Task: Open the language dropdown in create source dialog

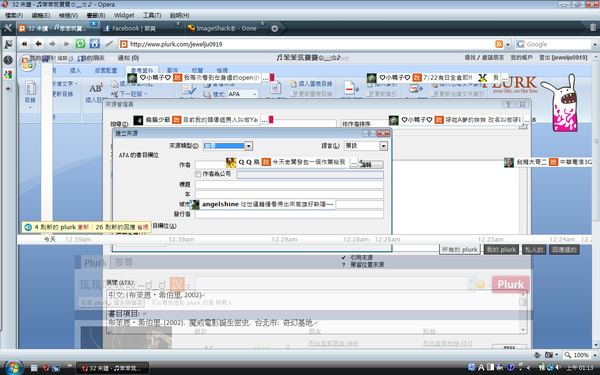Action: [383, 146]
